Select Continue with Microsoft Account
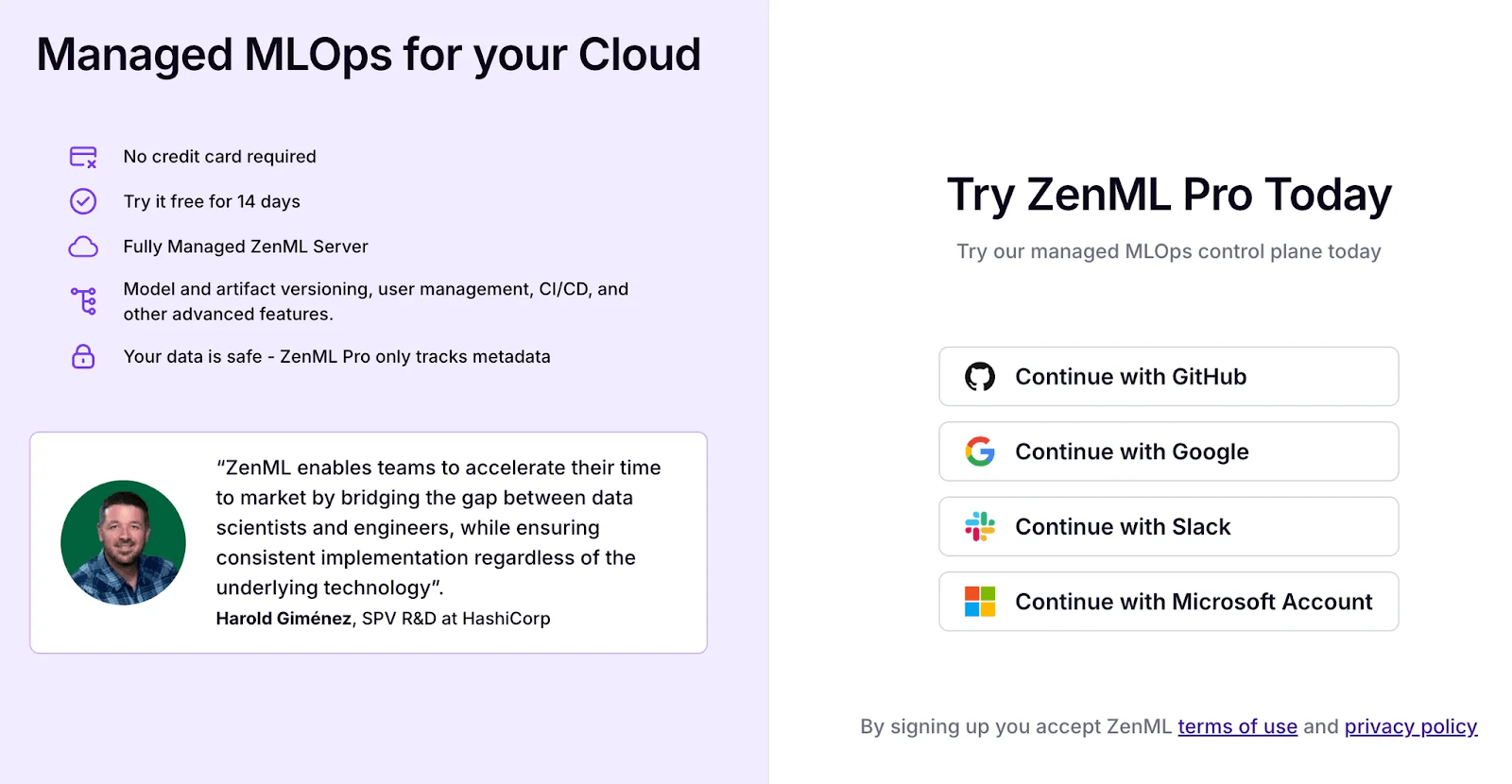 point(1193,602)
